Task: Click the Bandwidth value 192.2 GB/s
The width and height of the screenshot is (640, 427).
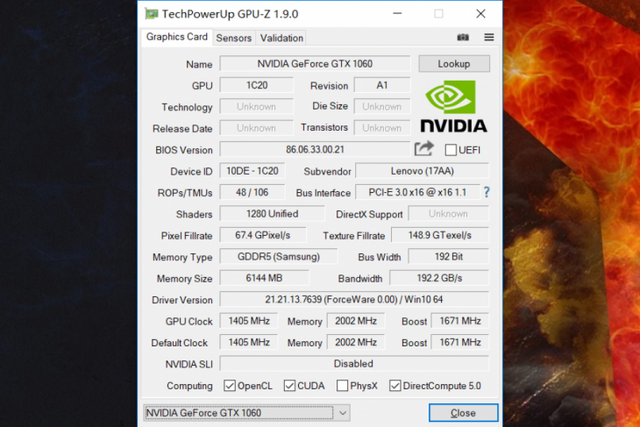Action: pyautogui.click(x=439, y=278)
